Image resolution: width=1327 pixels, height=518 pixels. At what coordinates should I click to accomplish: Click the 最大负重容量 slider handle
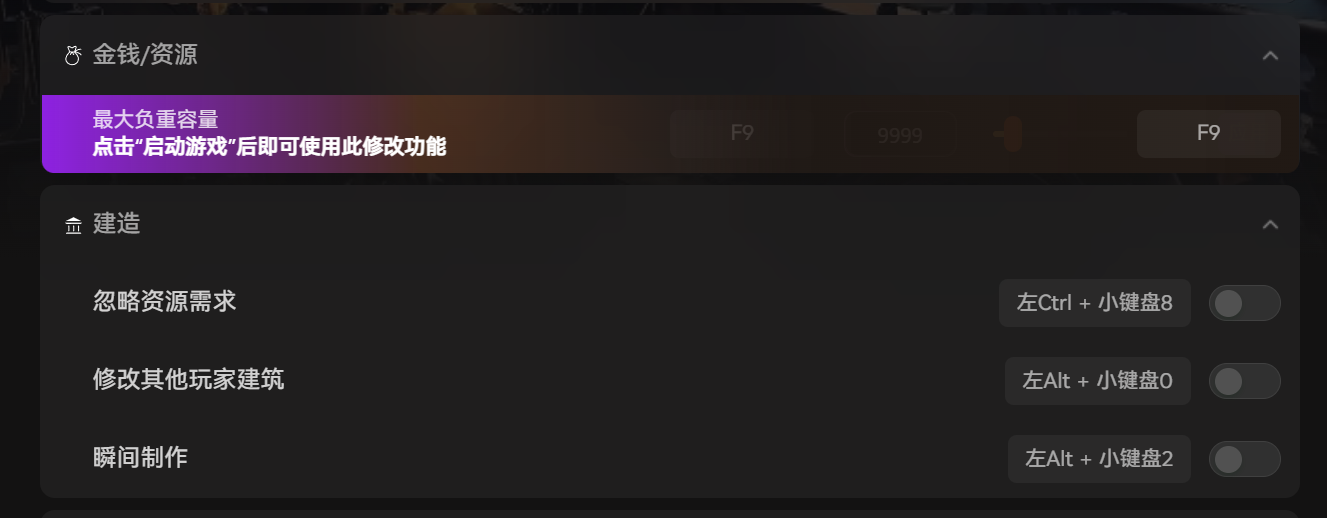(1012, 134)
